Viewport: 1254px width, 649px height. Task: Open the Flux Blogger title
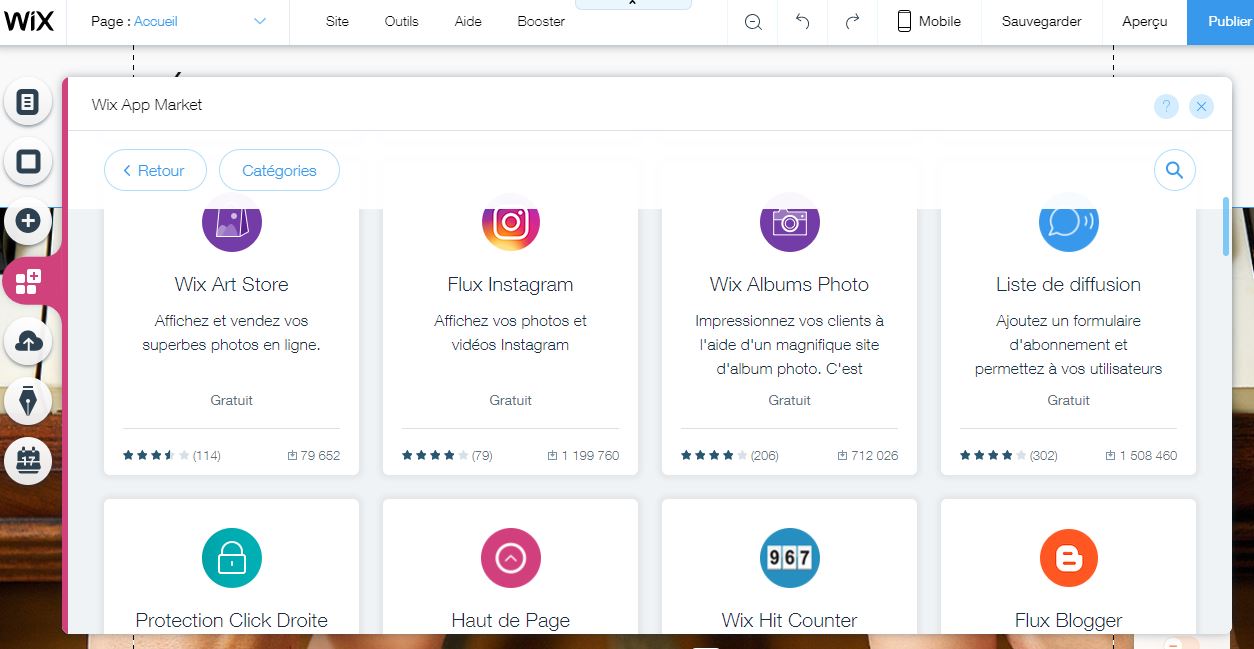point(1069,620)
